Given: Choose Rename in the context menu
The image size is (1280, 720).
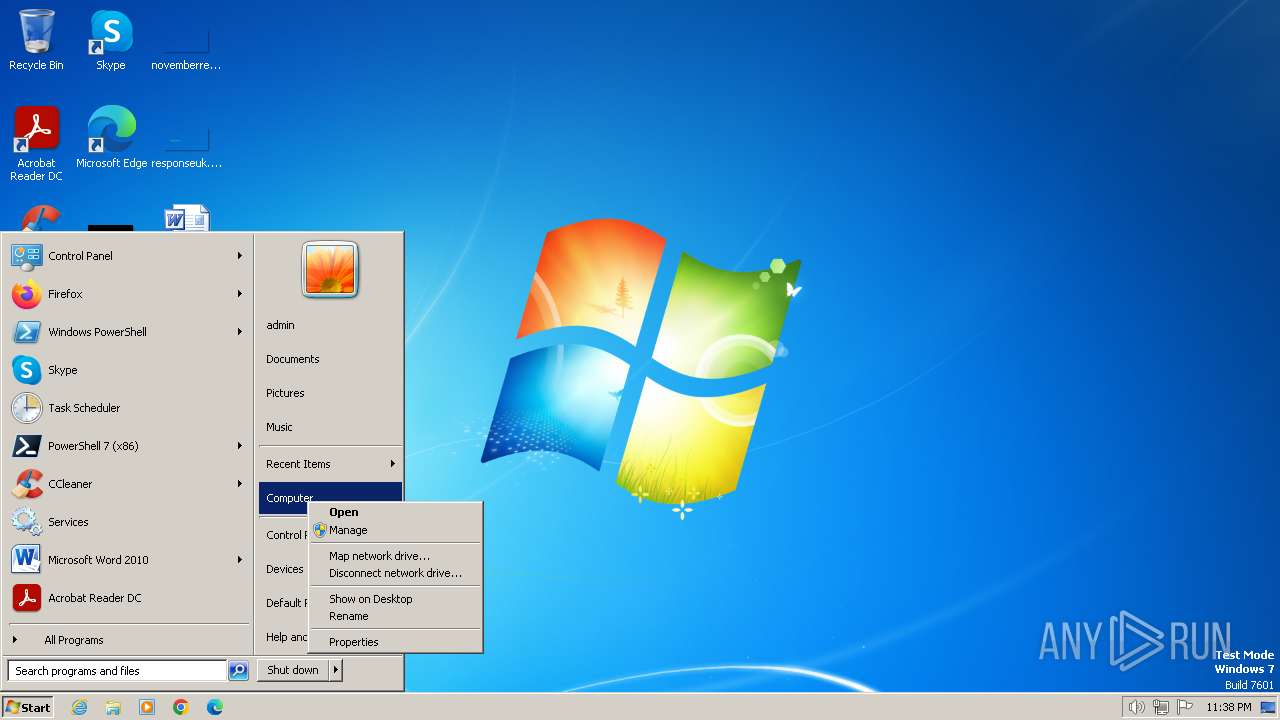Looking at the screenshot, I should pyautogui.click(x=395, y=616).
